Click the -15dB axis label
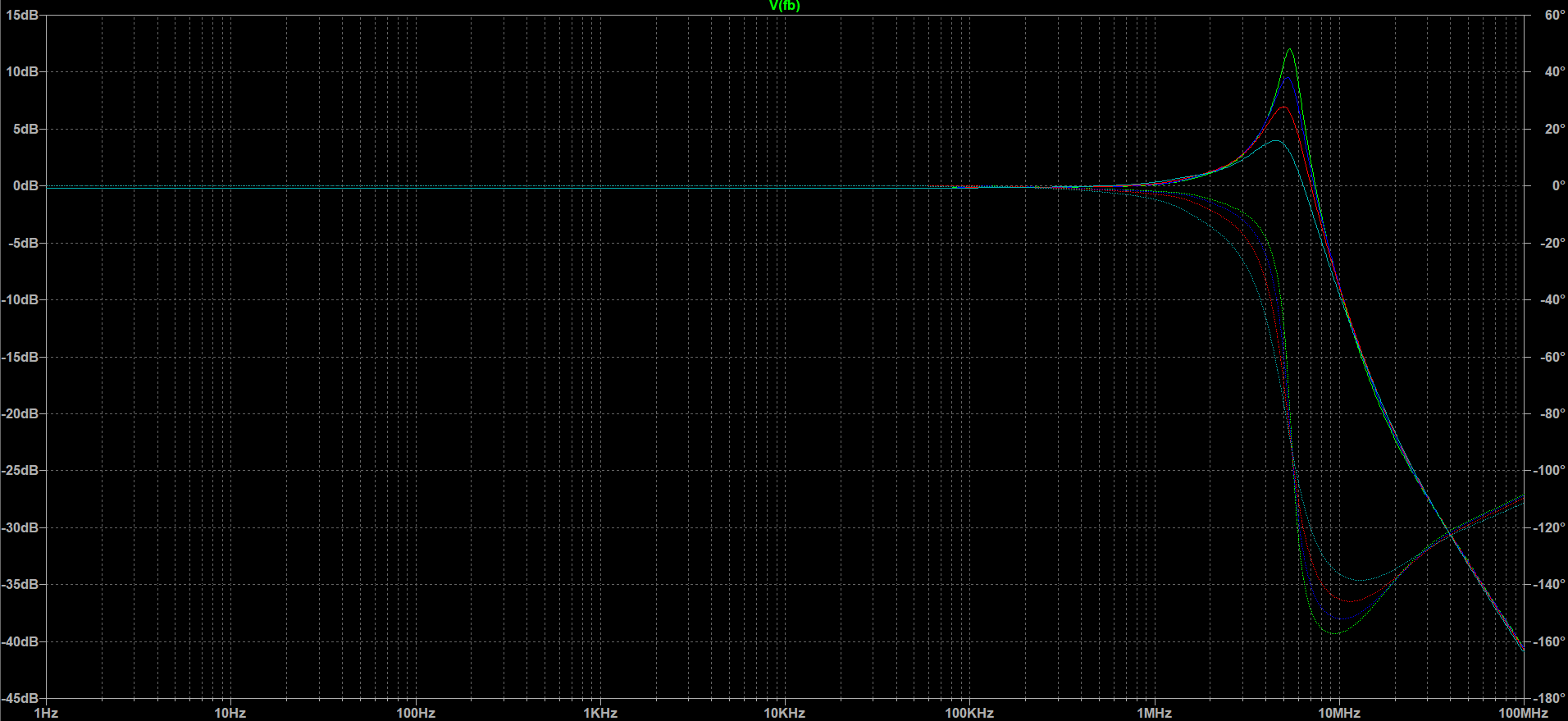Screen dimensions: 1568x721 pyautogui.click(x=21, y=357)
